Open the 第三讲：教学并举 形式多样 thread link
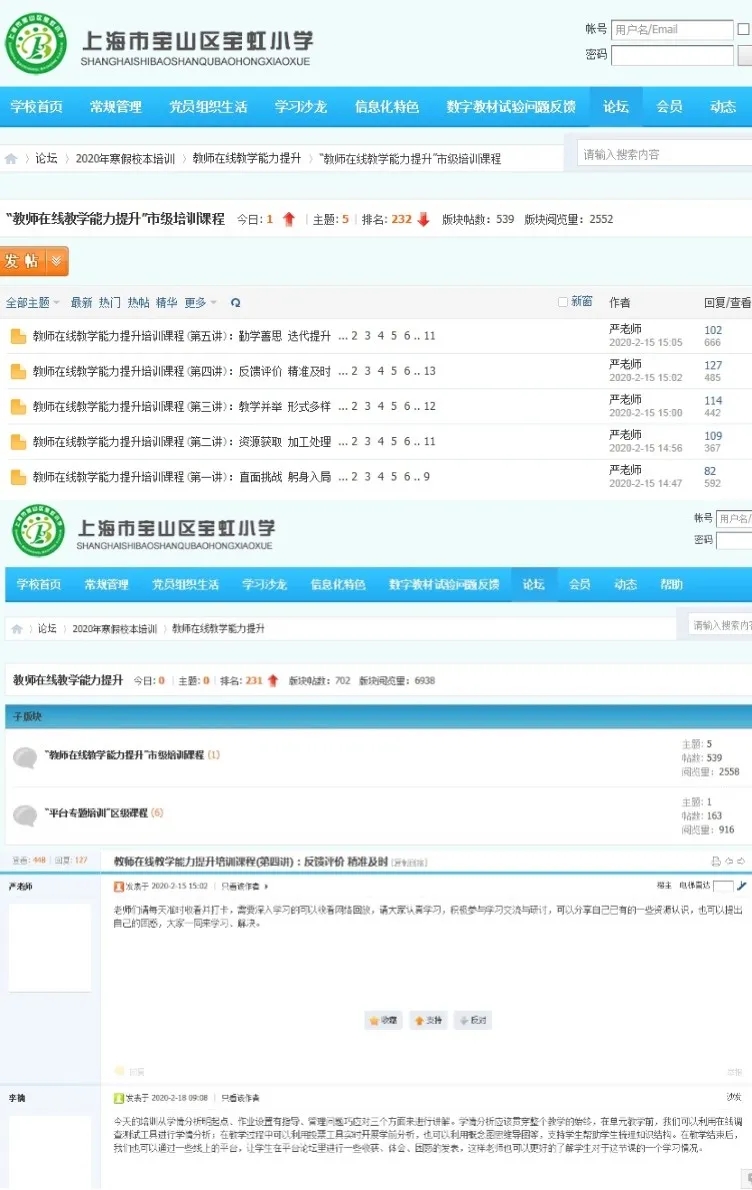This screenshot has height=1190, width=752. point(181,407)
